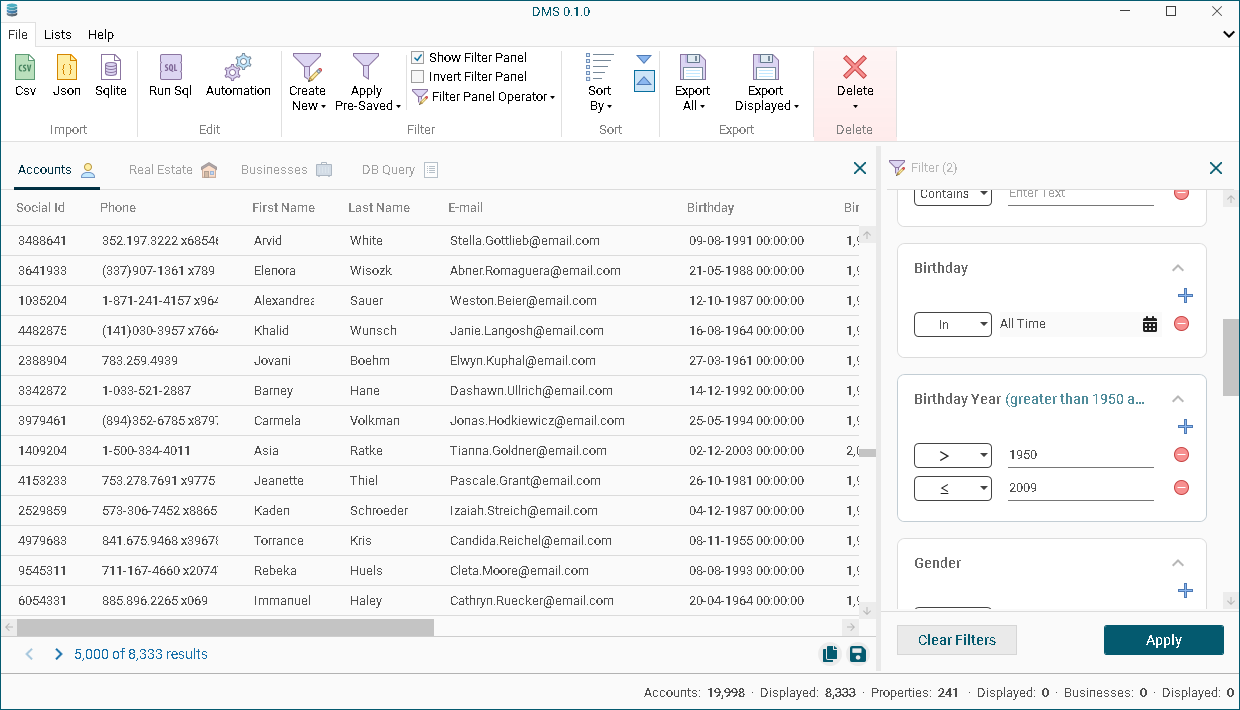Click the 1950 year value field
The width and height of the screenshot is (1240, 710).
click(x=1081, y=455)
